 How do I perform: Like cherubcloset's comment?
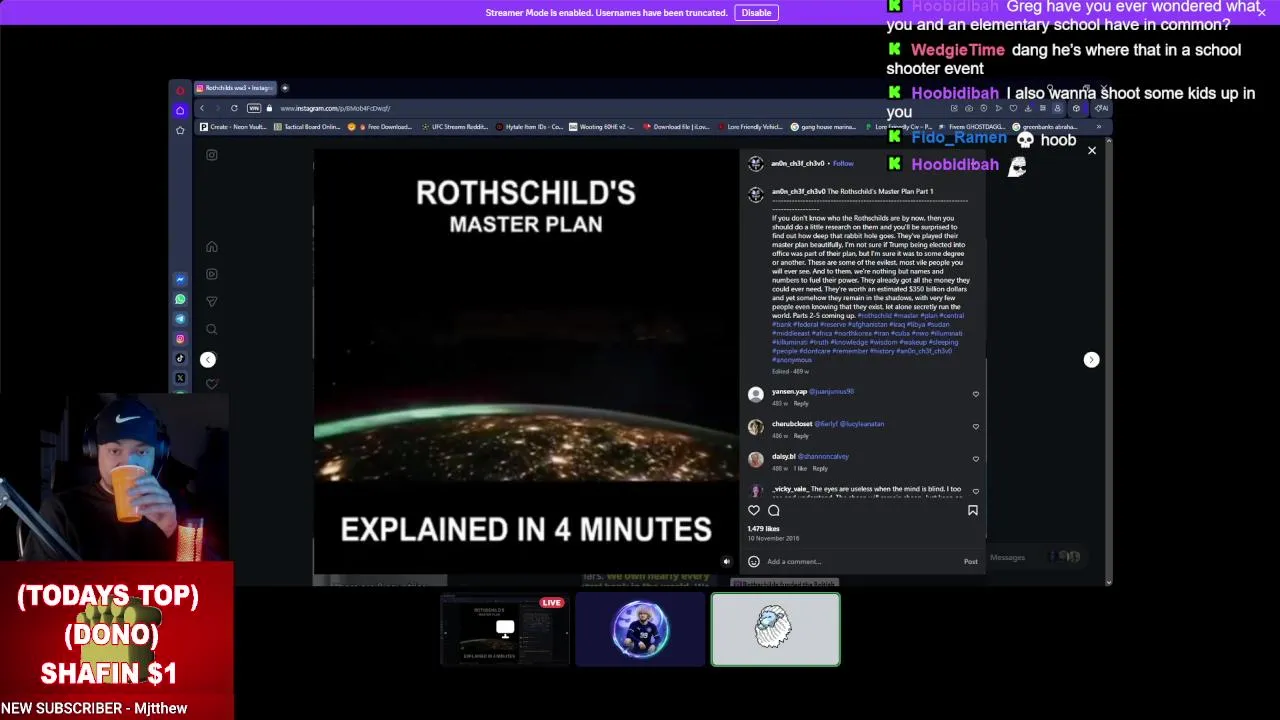[x=976, y=427]
